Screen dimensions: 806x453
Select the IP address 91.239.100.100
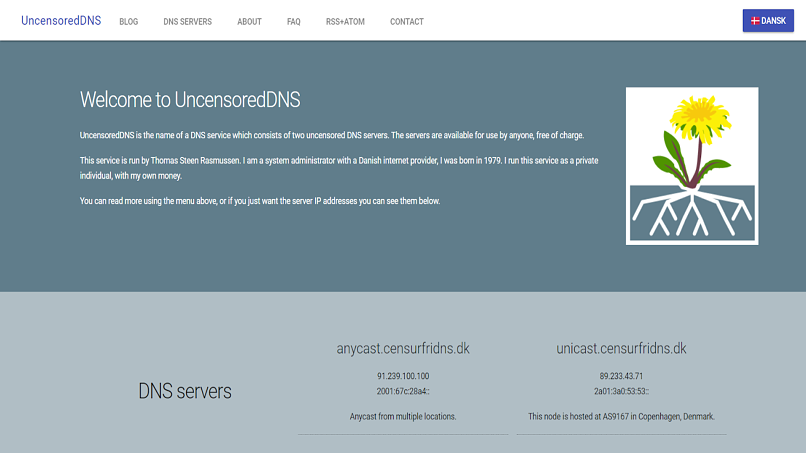403,376
